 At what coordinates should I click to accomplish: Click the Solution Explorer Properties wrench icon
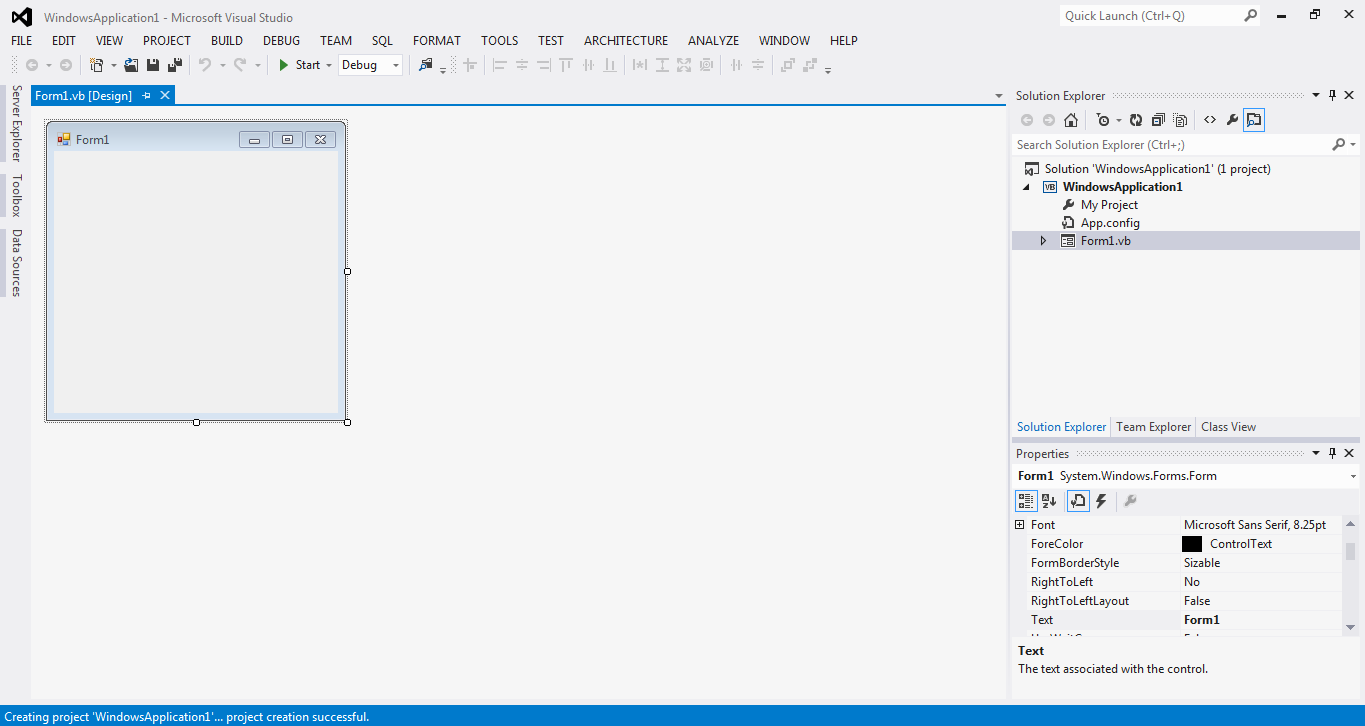click(1232, 120)
